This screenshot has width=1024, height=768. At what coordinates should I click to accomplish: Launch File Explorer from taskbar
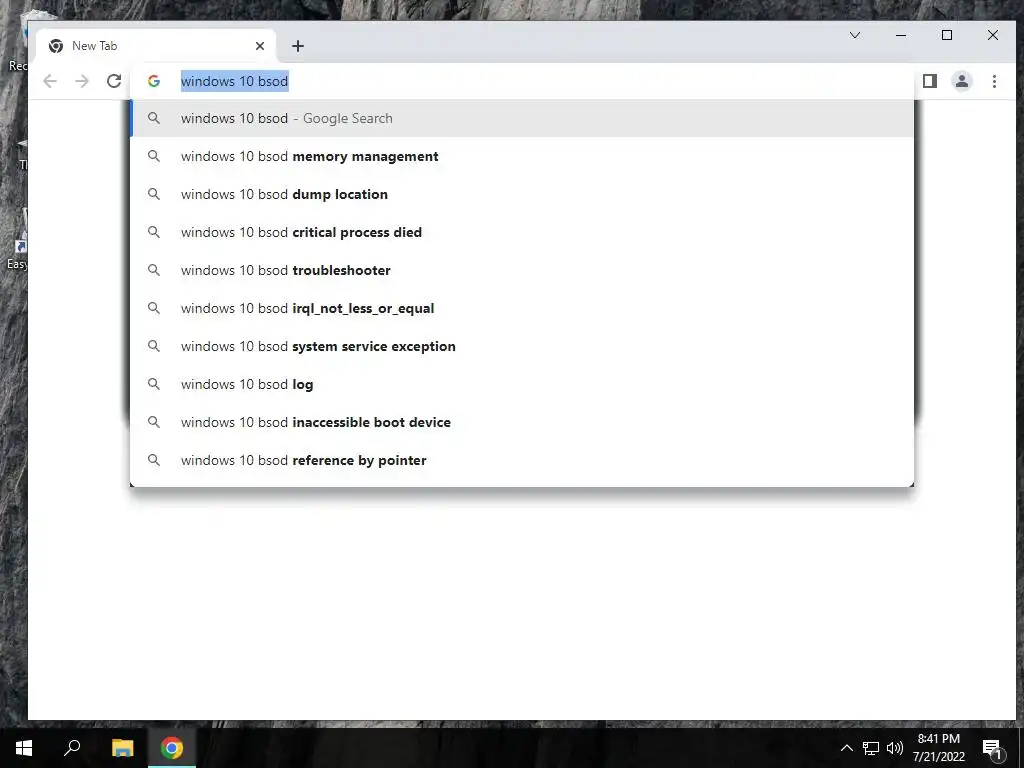(122, 748)
